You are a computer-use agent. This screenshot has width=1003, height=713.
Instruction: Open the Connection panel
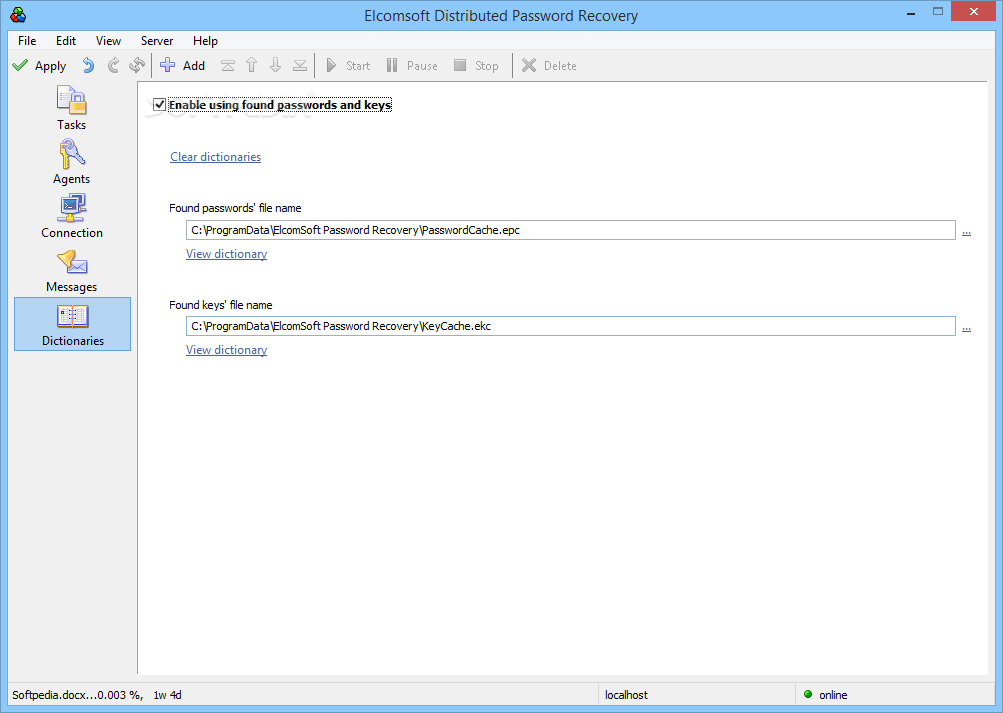click(x=72, y=216)
